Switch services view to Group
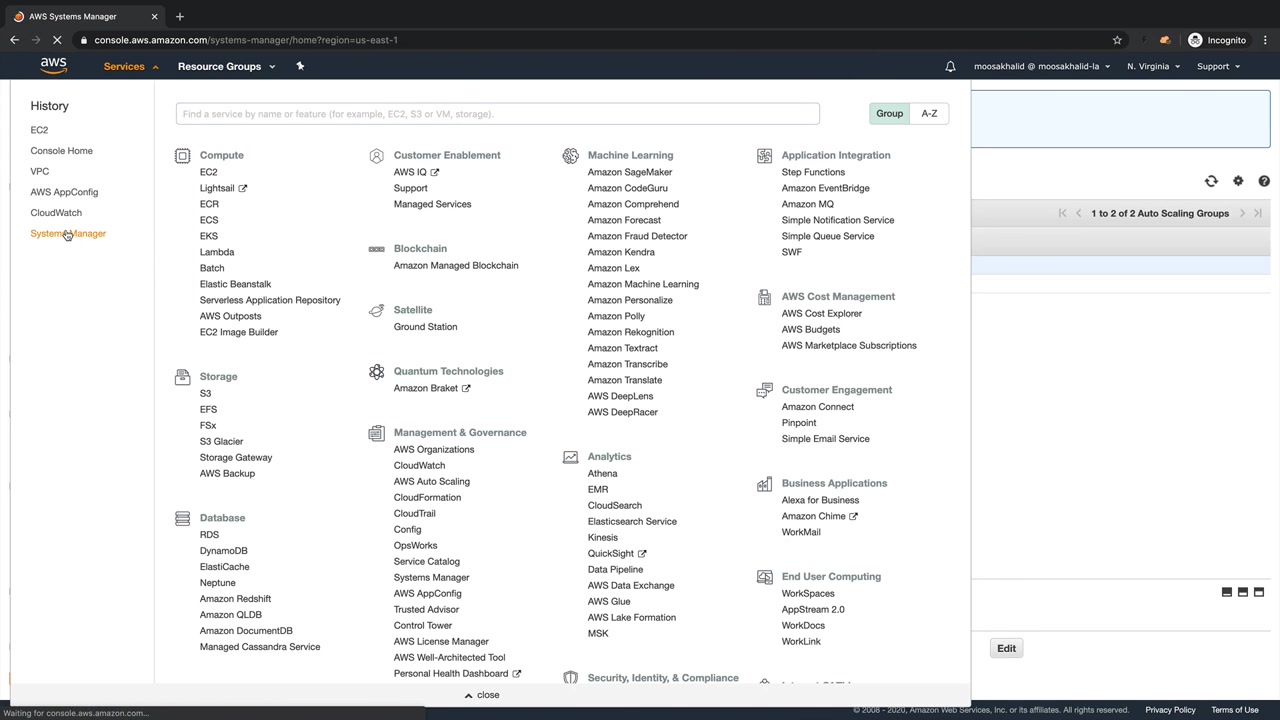The image size is (1280, 720). coord(889,114)
